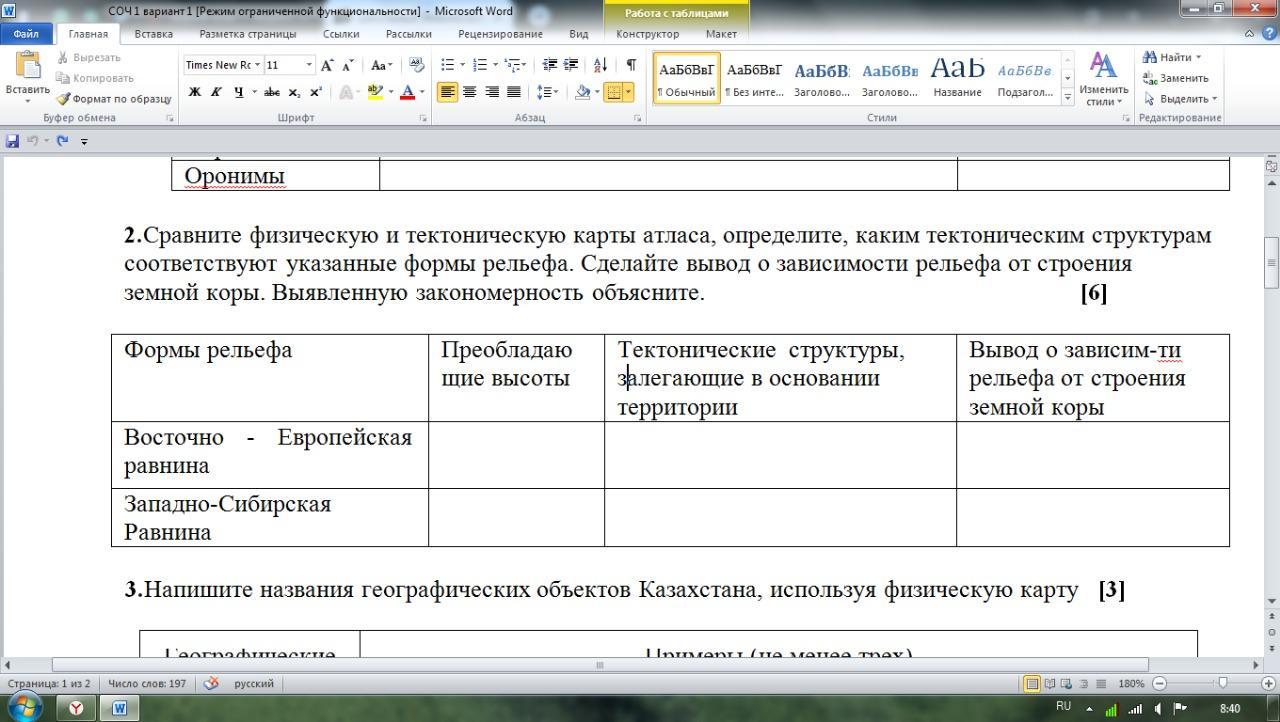Toggle subscript formatting

294,92
